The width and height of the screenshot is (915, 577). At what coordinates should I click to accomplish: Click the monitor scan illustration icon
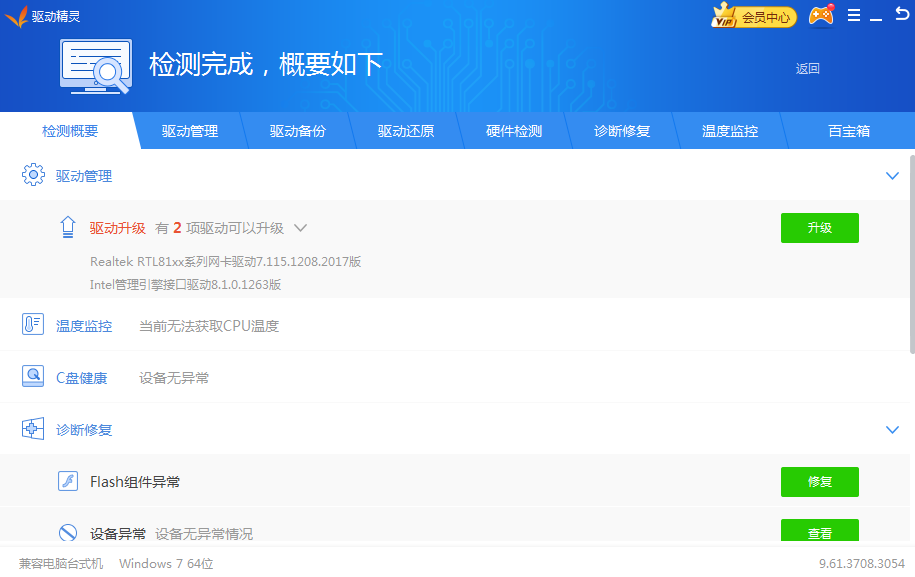point(96,67)
